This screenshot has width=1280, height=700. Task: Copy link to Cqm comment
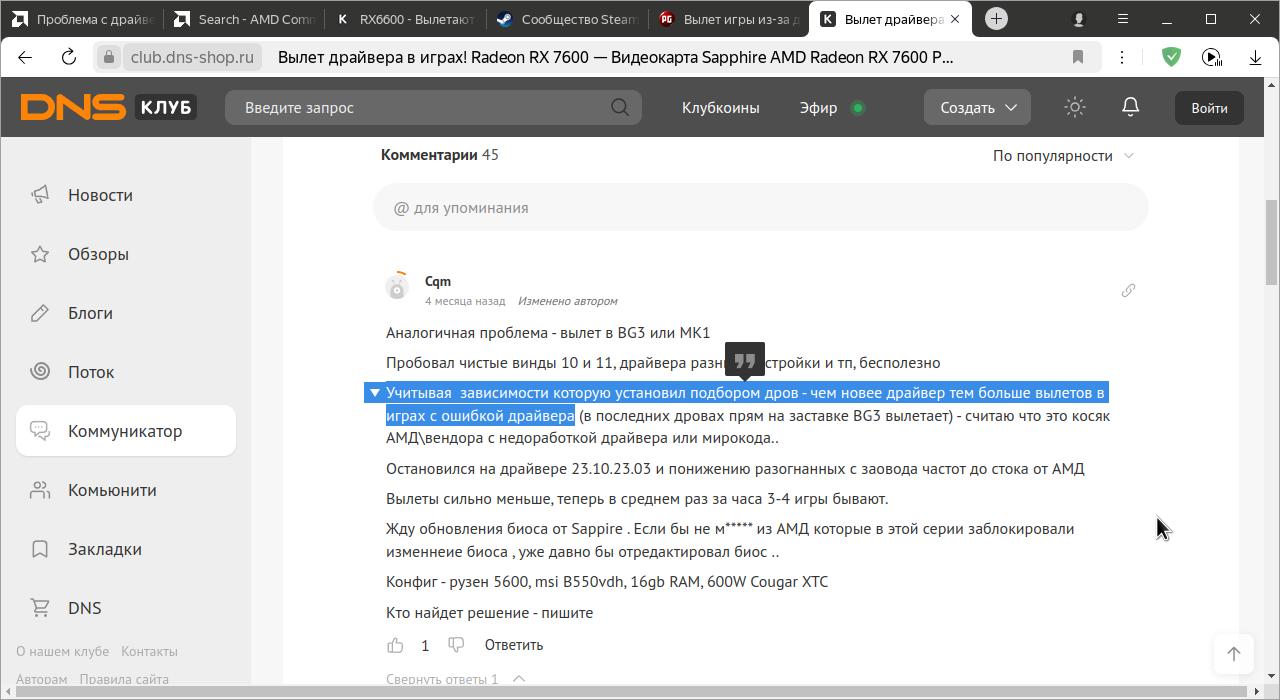[x=1128, y=290]
